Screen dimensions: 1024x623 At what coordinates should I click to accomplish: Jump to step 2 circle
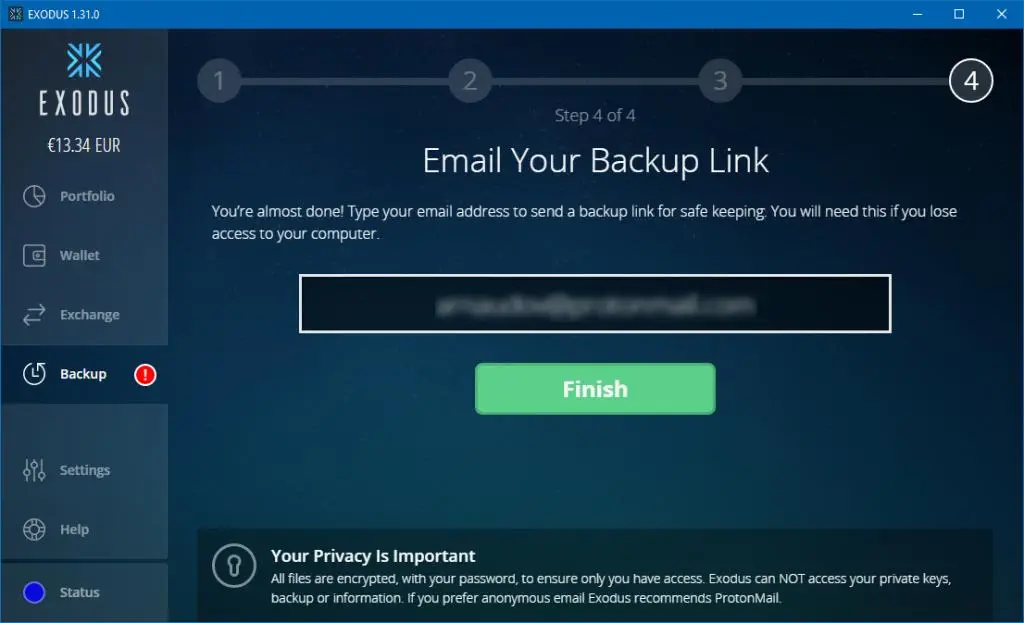(470, 80)
